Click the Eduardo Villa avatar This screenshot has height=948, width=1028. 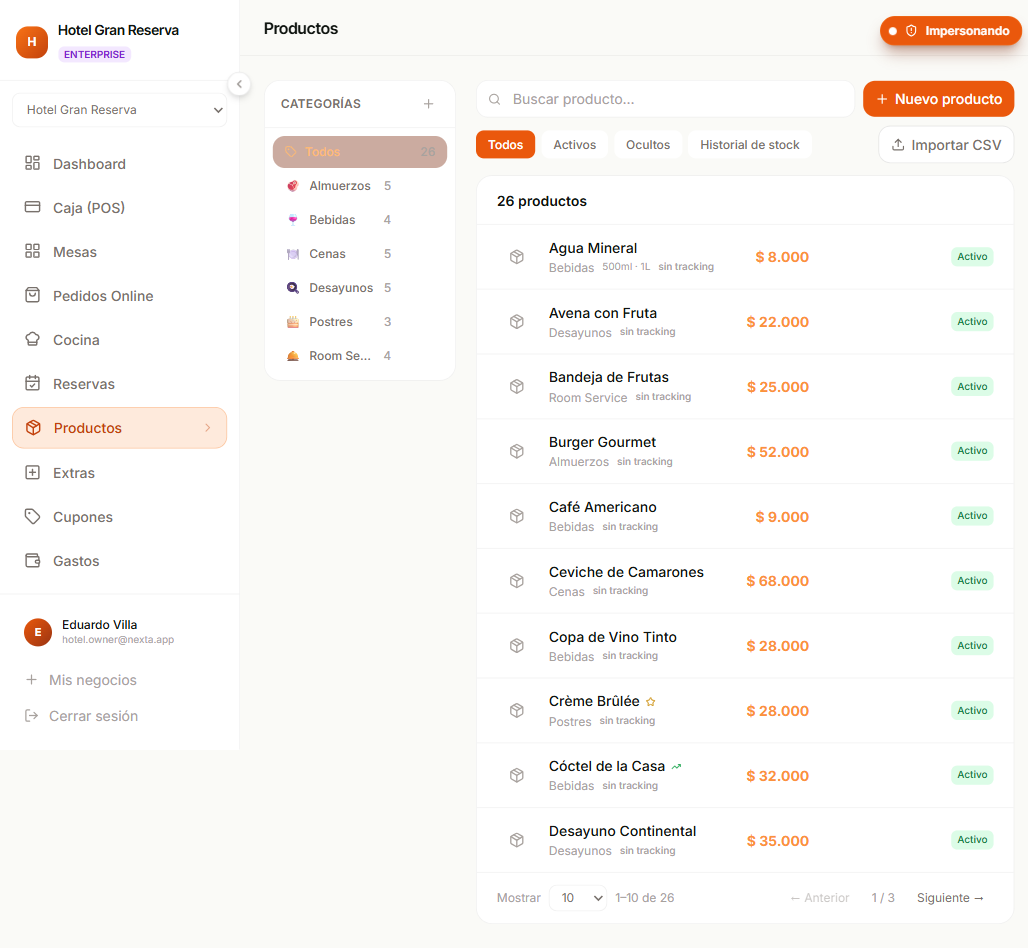click(x=38, y=632)
